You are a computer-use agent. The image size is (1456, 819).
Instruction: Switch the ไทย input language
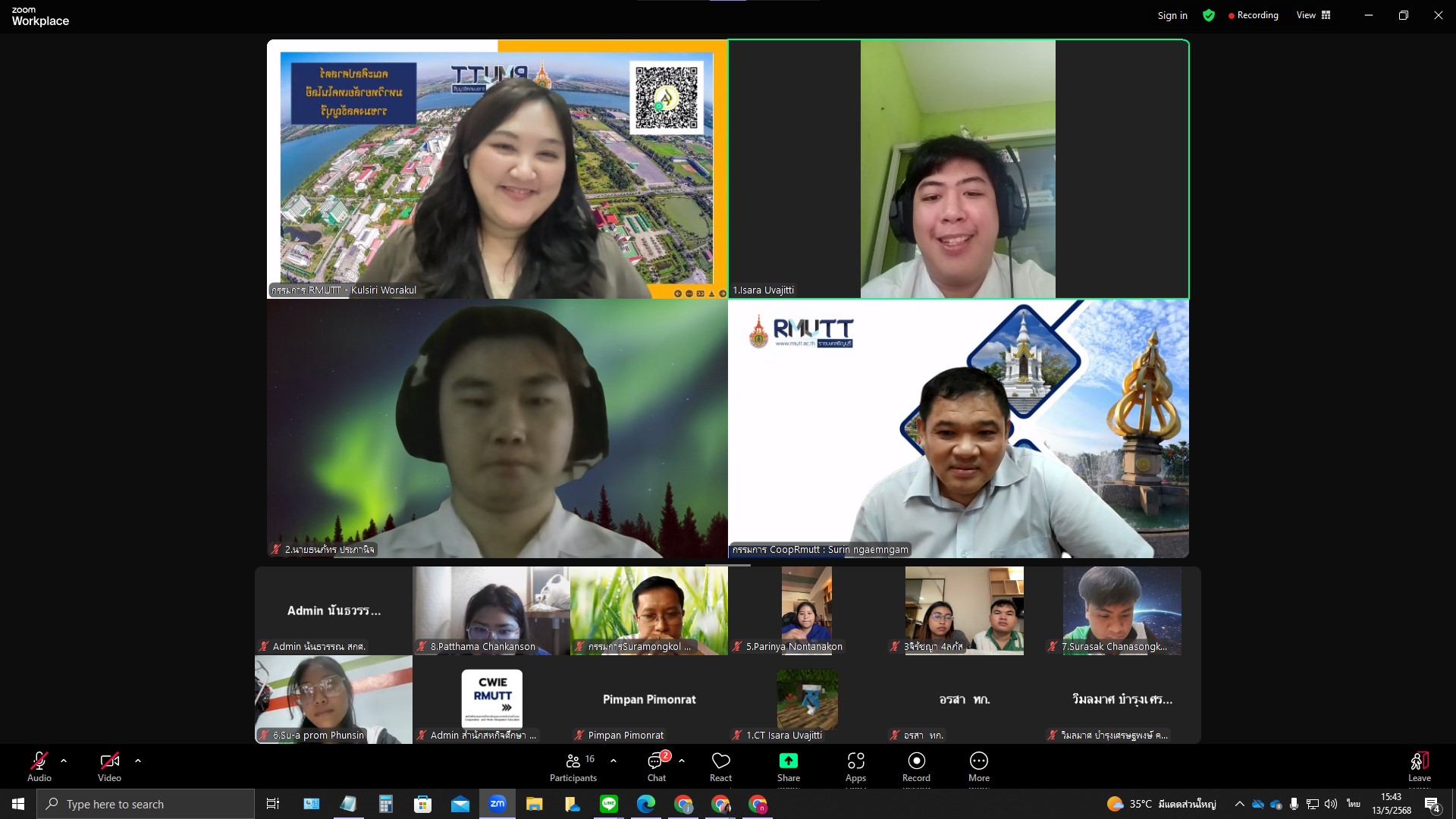(x=1354, y=804)
